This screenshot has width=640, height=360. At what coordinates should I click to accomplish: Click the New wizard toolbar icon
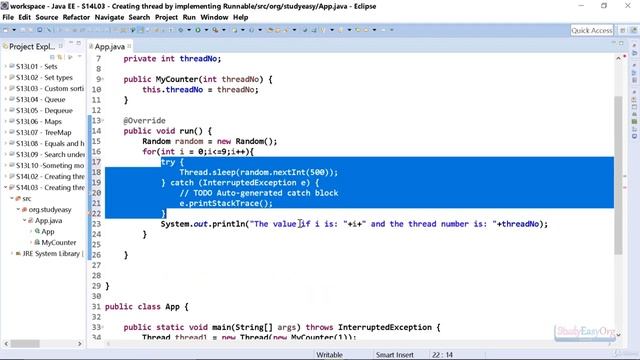6,30
